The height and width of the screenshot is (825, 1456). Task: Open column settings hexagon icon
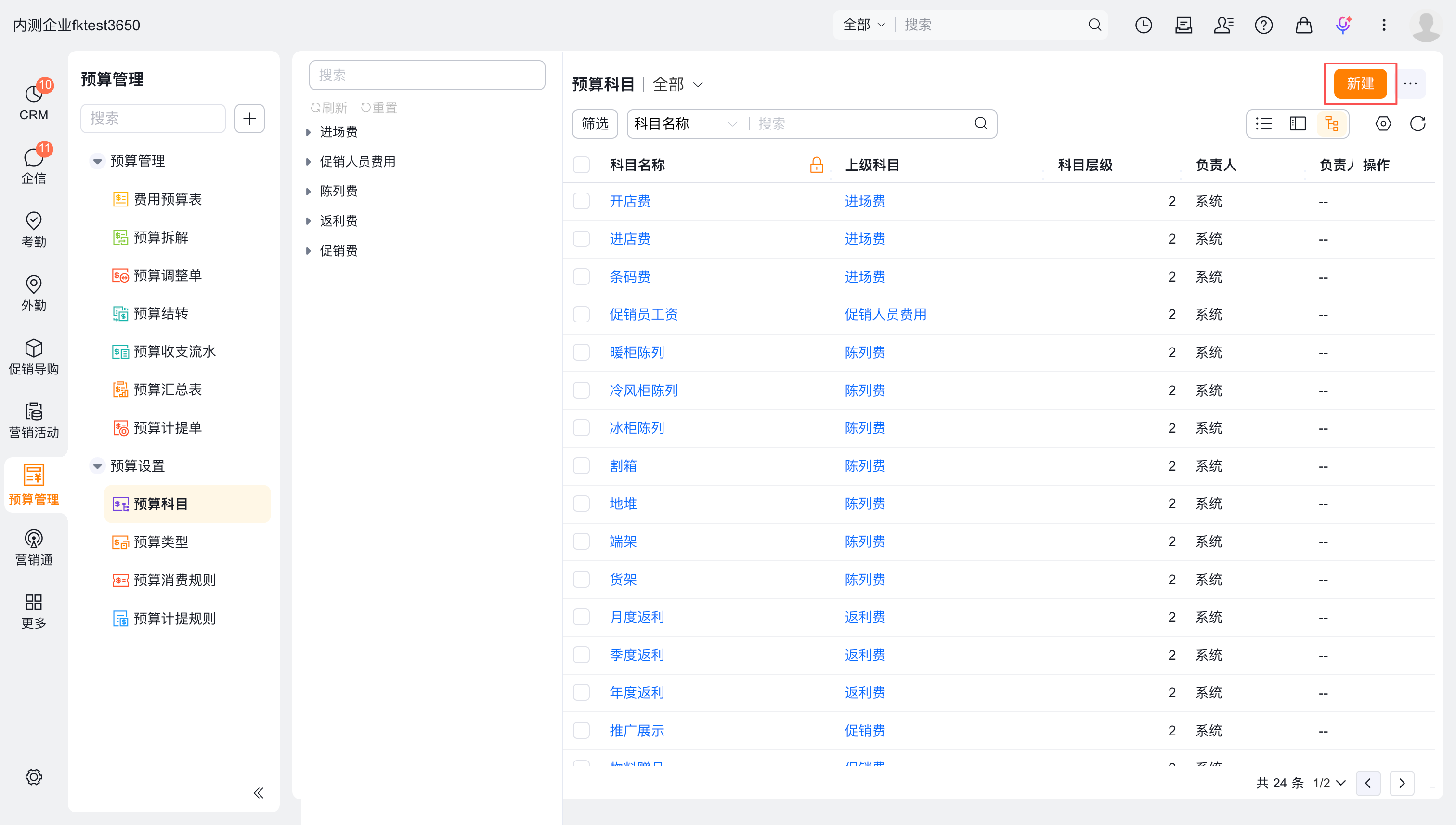[x=1383, y=124]
